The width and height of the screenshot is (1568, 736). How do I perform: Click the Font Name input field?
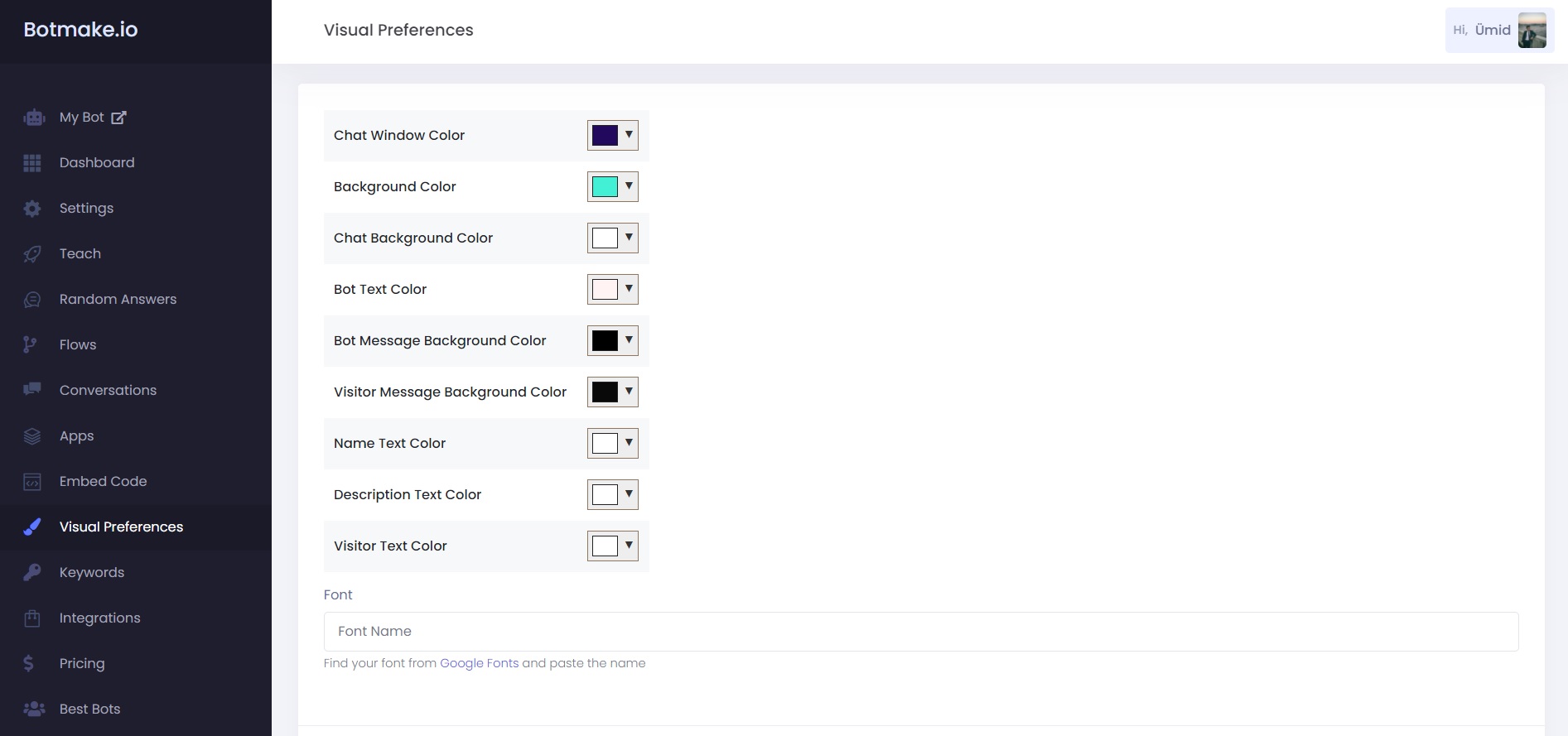920,632
